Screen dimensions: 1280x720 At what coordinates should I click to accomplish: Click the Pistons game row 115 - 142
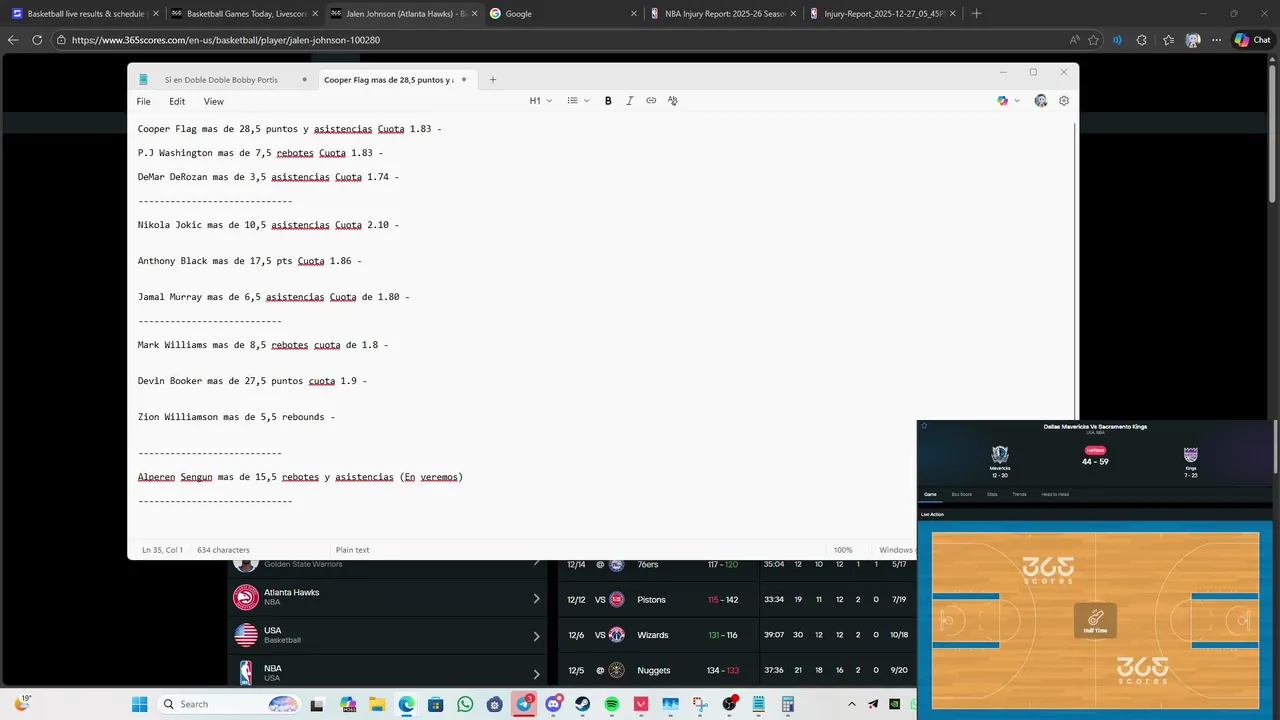(737, 600)
